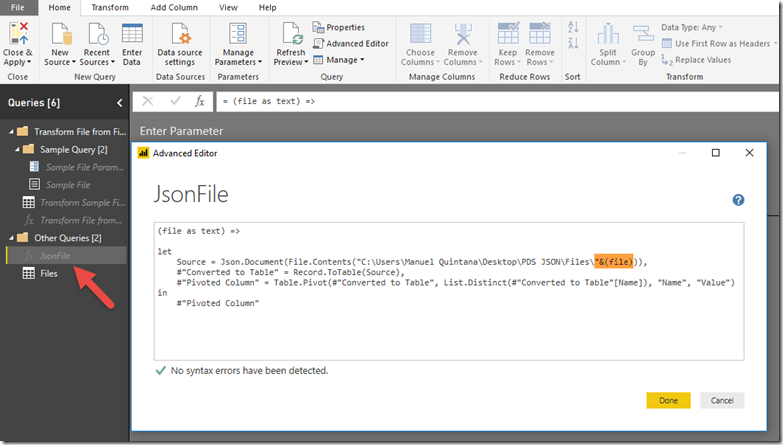Click the Choose Columns icon

[x=420, y=34]
